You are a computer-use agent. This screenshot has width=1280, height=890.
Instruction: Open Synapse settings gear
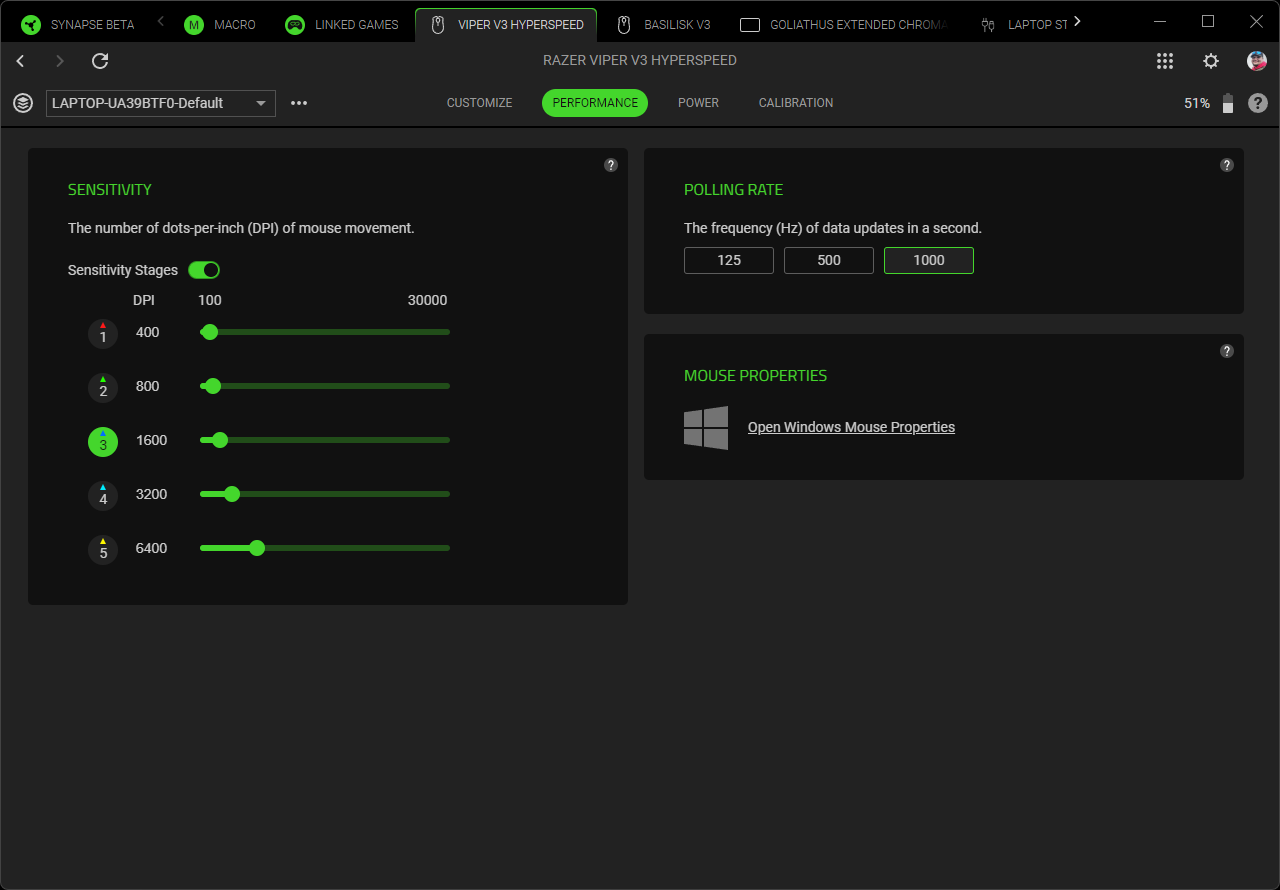[x=1211, y=61]
